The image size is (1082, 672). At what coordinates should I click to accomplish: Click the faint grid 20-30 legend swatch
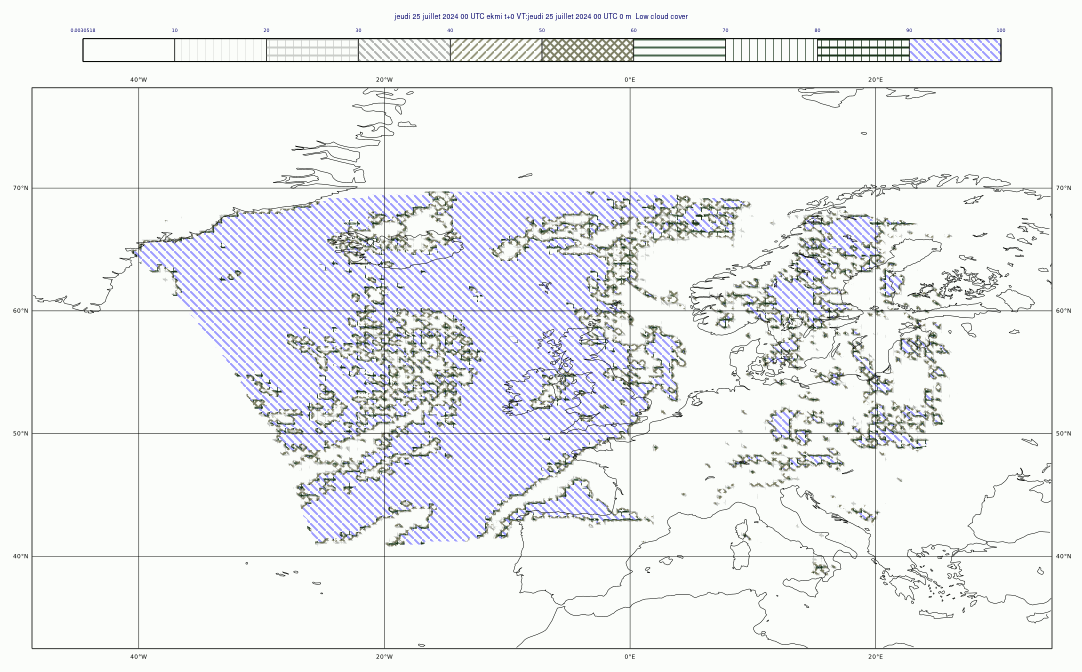(x=313, y=50)
